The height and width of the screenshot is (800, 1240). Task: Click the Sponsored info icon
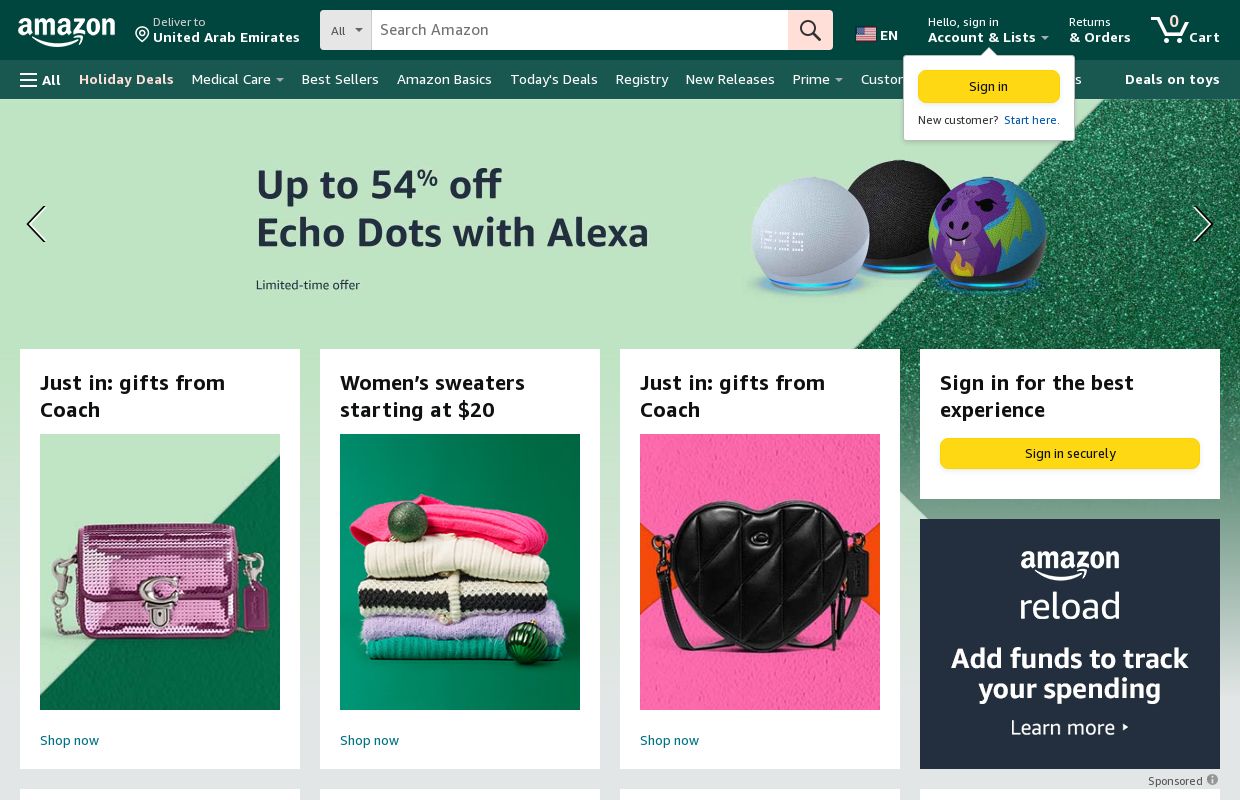tap(1212, 779)
